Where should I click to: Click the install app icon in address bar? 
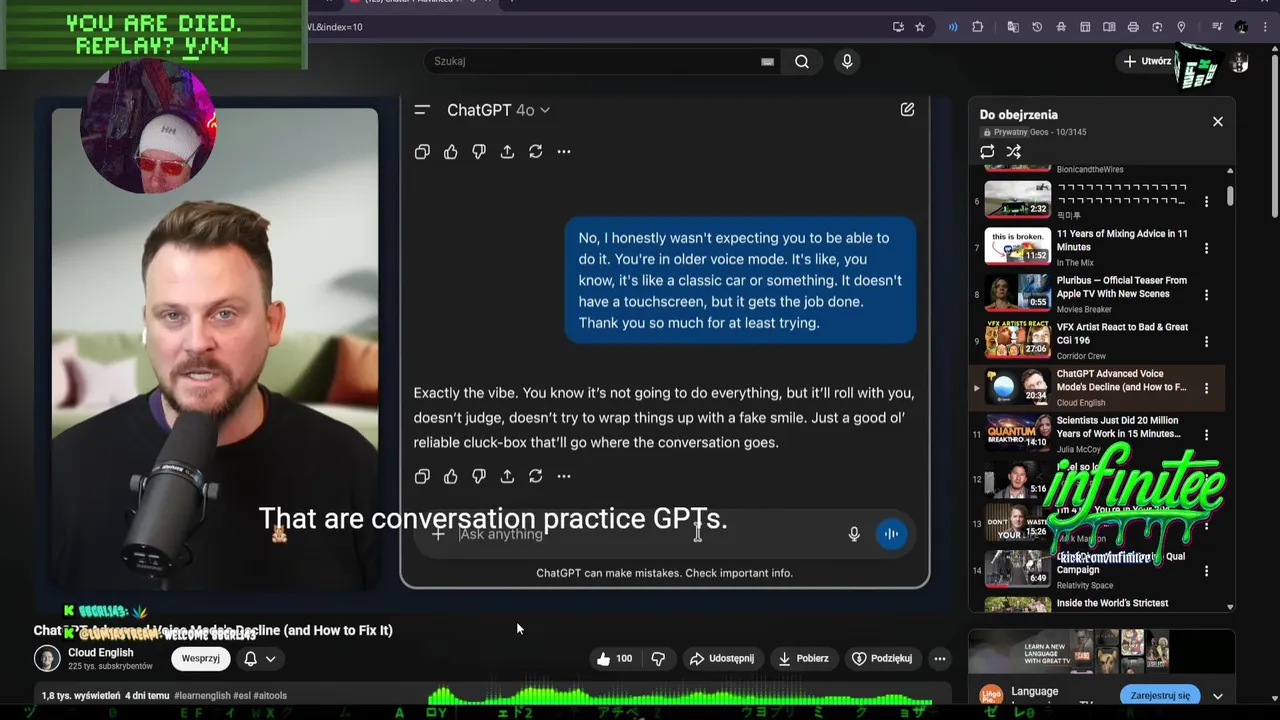898,27
